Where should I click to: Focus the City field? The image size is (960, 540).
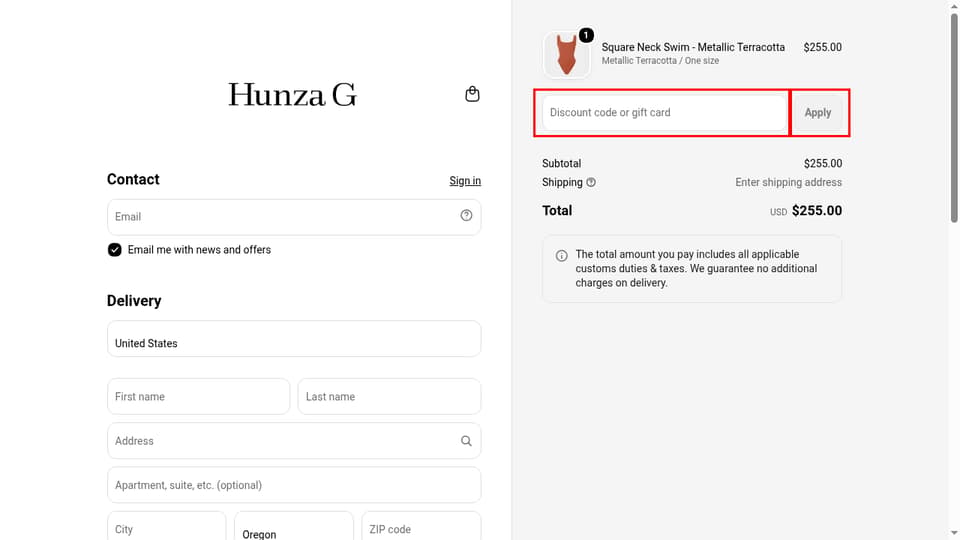(167, 527)
